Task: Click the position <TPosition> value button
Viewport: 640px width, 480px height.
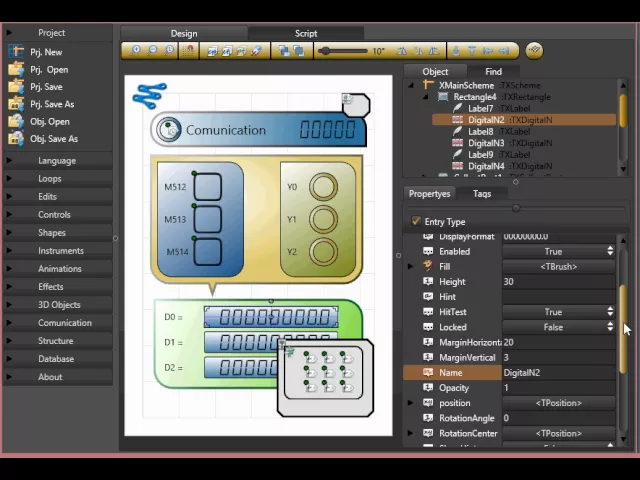Action: coord(558,403)
